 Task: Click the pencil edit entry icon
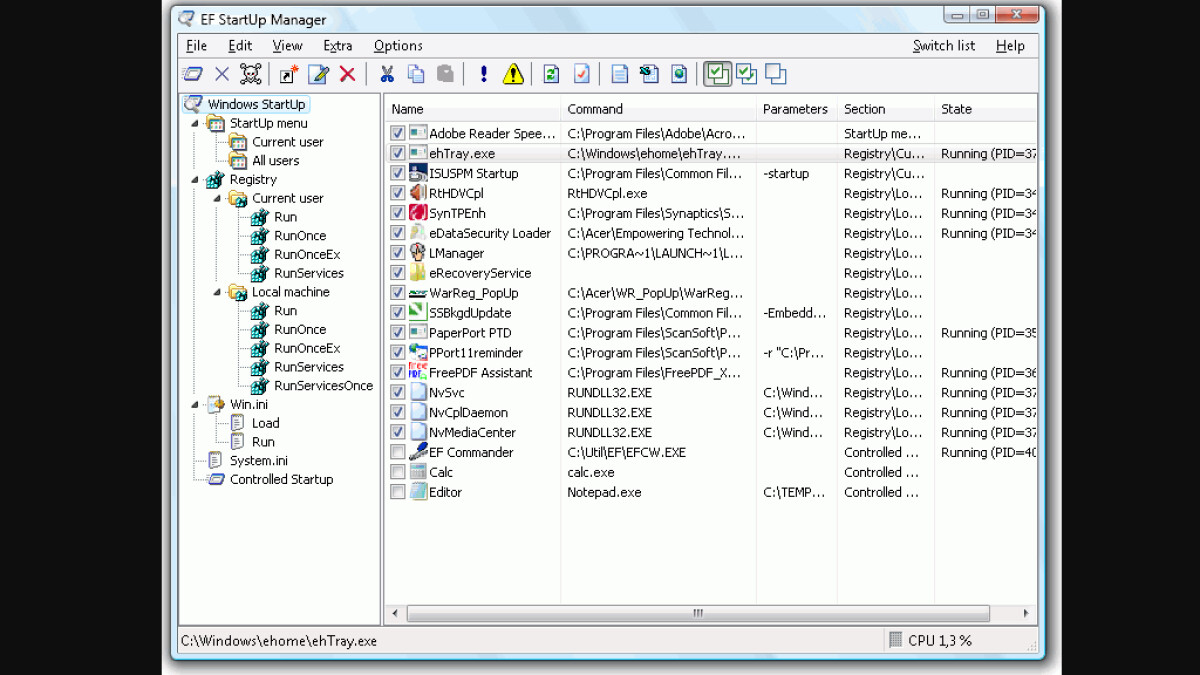pyautogui.click(x=318, y=74)
